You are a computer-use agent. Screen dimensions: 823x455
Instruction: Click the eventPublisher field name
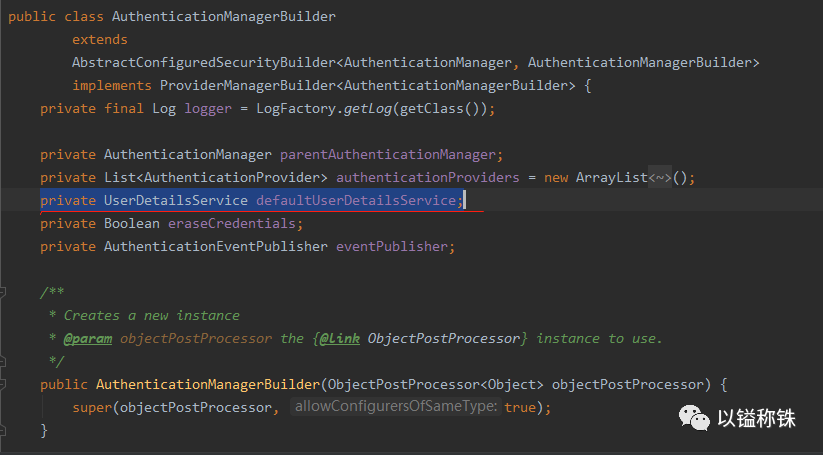[392, 247]
